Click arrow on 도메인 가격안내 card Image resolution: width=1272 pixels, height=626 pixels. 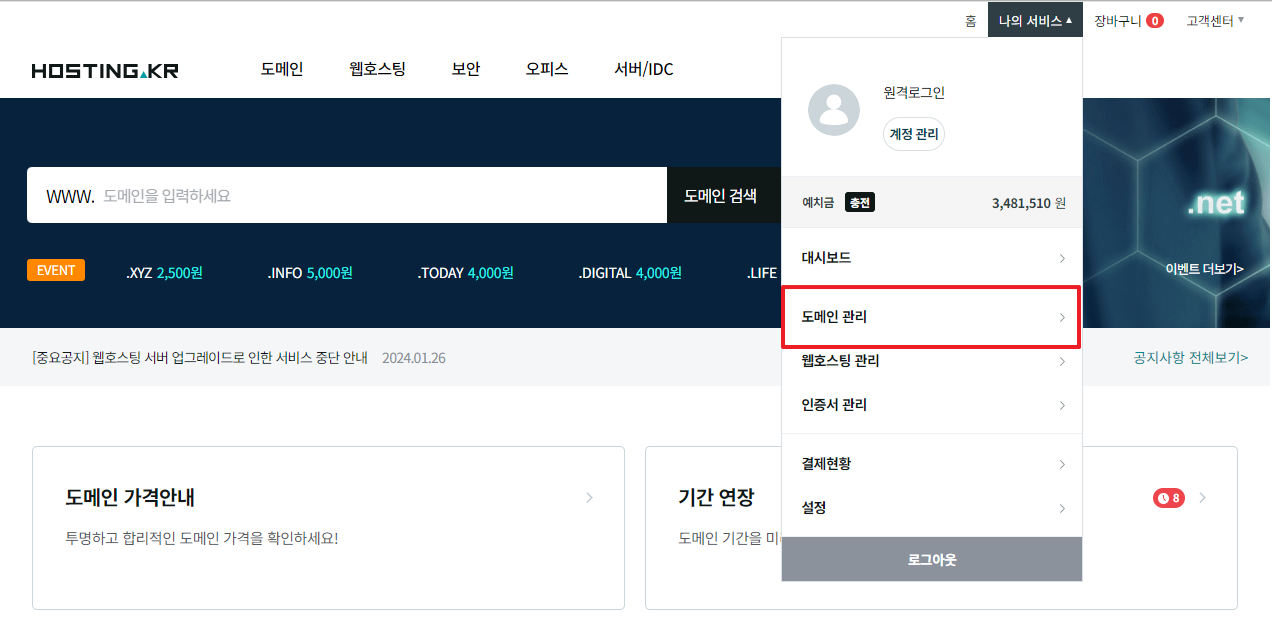pos(589,498)
